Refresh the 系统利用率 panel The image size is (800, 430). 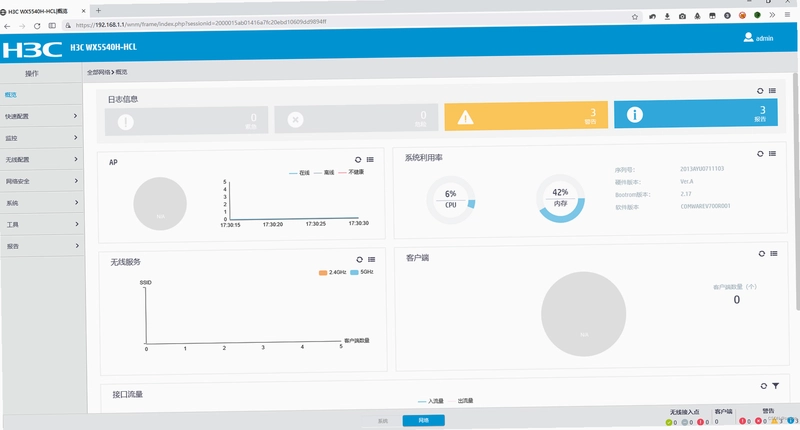click(x=760, y=154)
